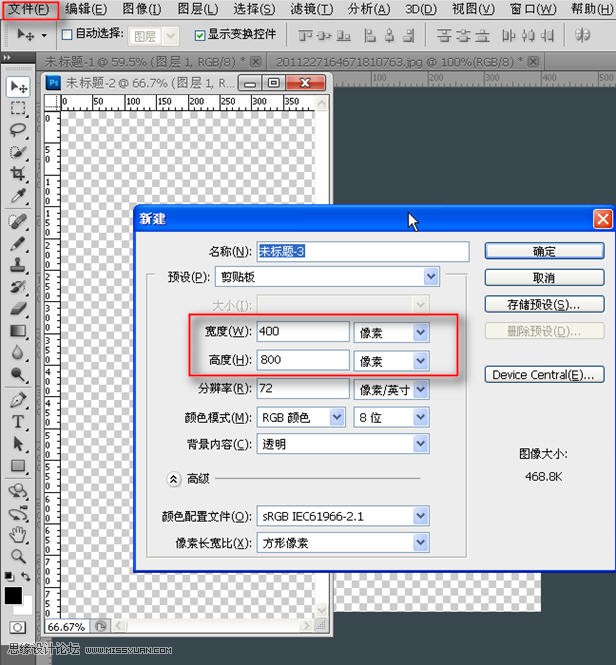Toggle Quick Mask mode
Screen dimensions: 616x665
pyautogui.click(x=17, y=627)
